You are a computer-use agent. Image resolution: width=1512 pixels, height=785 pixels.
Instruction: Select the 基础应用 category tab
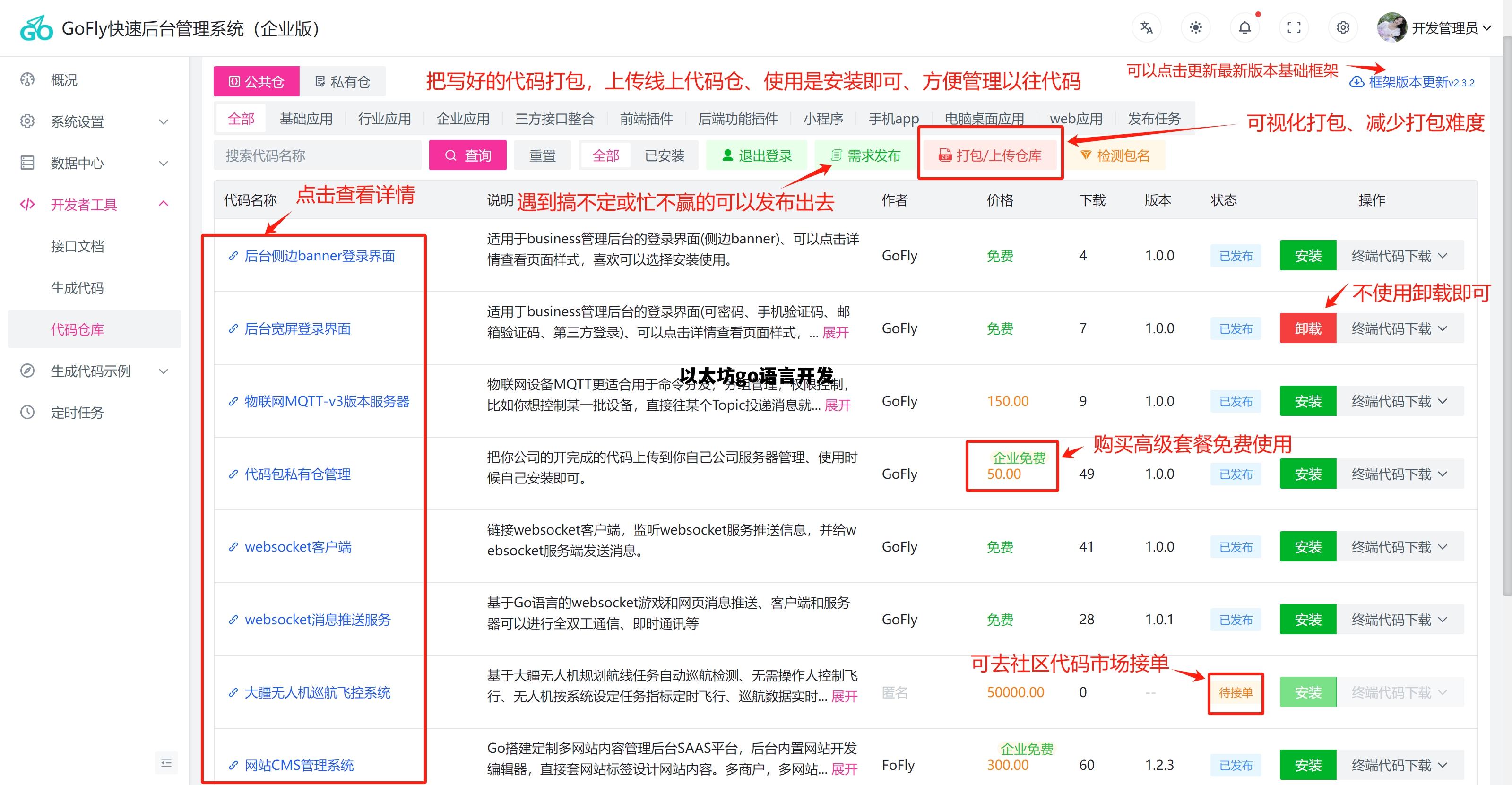[306, 119]
